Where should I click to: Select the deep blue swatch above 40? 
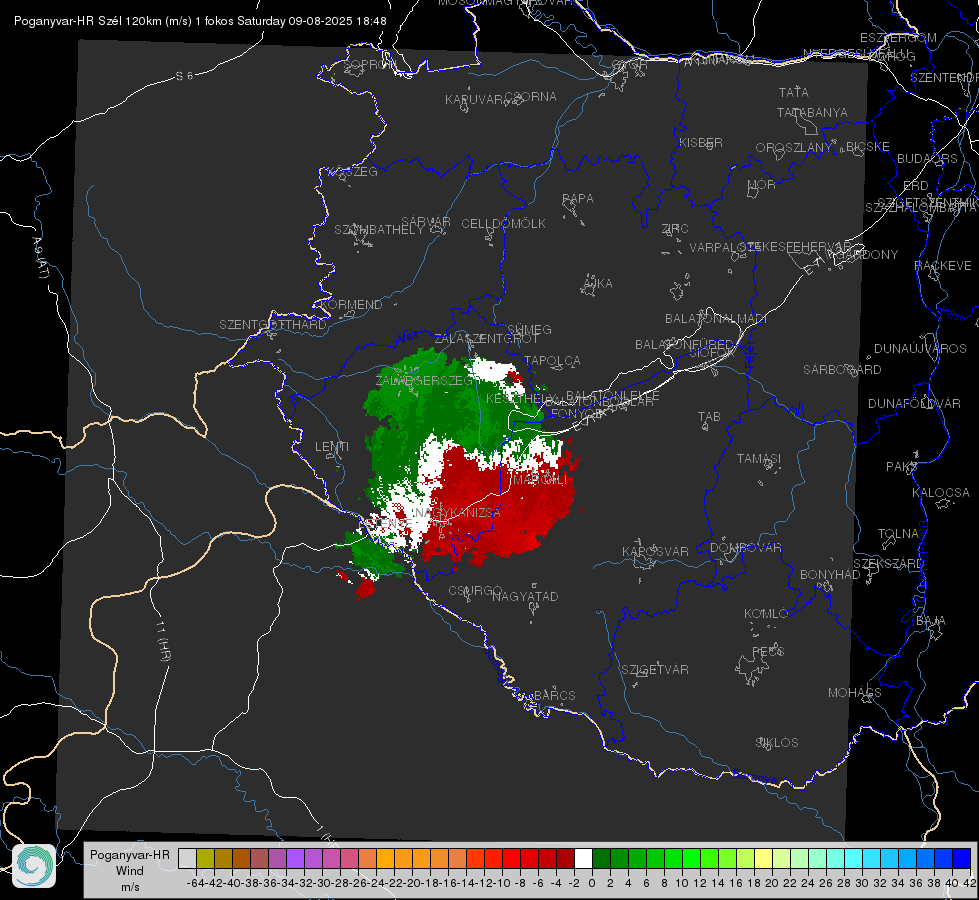point(962,858)
